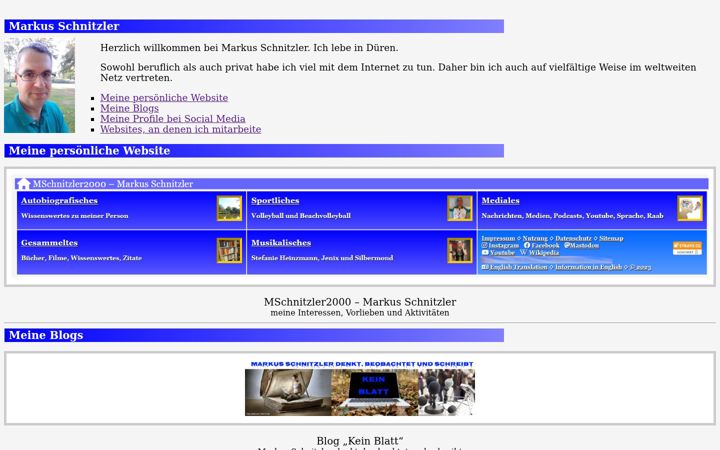Image resolution: width=720 pixels, height=450 pixels.
Task: Open 'Meine Profile bei Social Media' link
Action: pyautogui.click(x=173, y=119)
